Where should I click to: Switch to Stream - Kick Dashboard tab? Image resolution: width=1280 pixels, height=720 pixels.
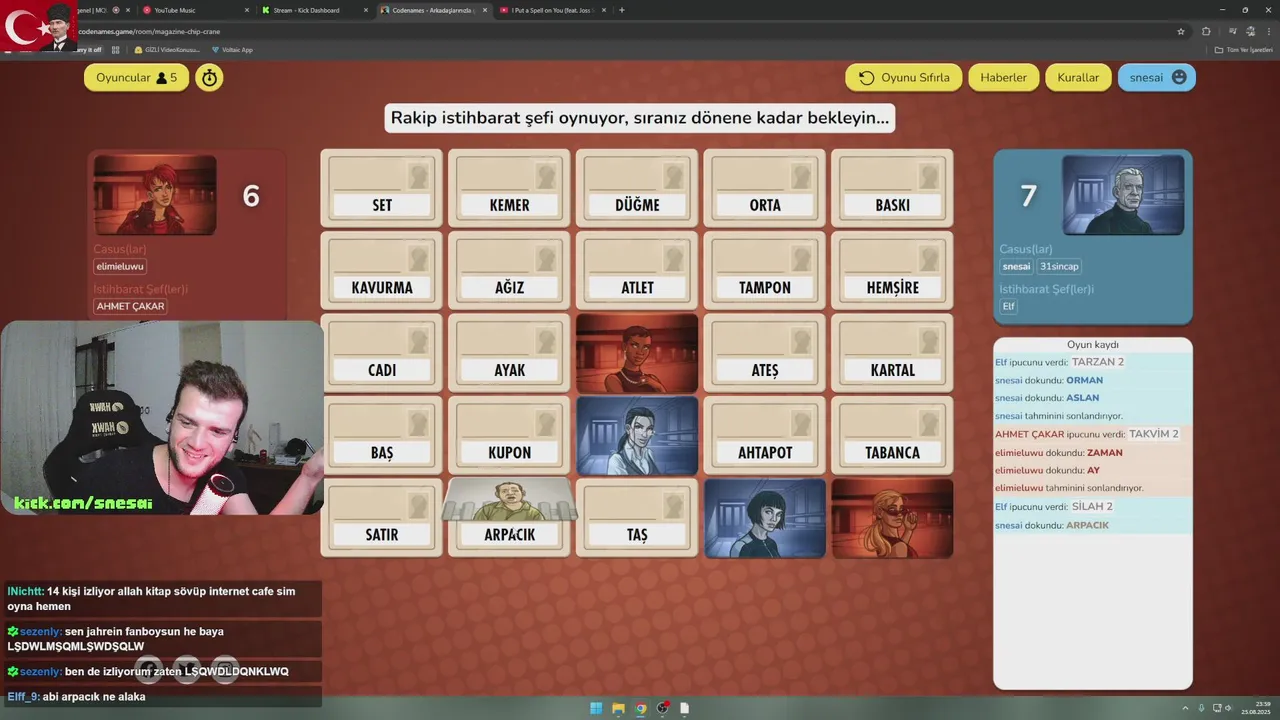314,10
